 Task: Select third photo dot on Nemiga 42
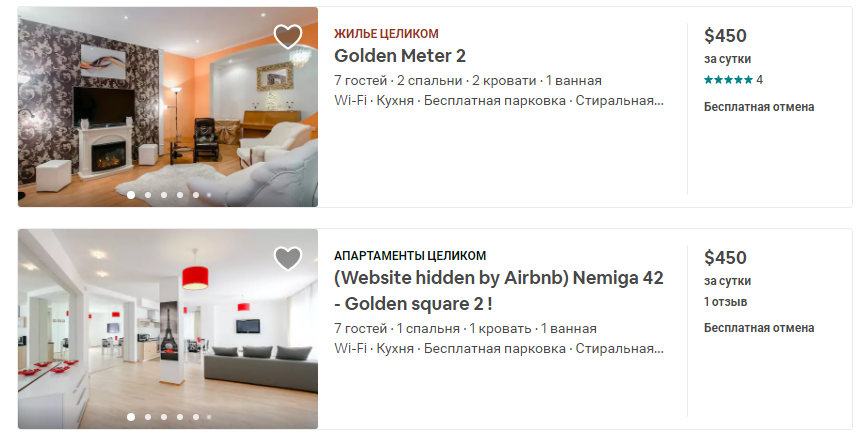coord(164,417)
